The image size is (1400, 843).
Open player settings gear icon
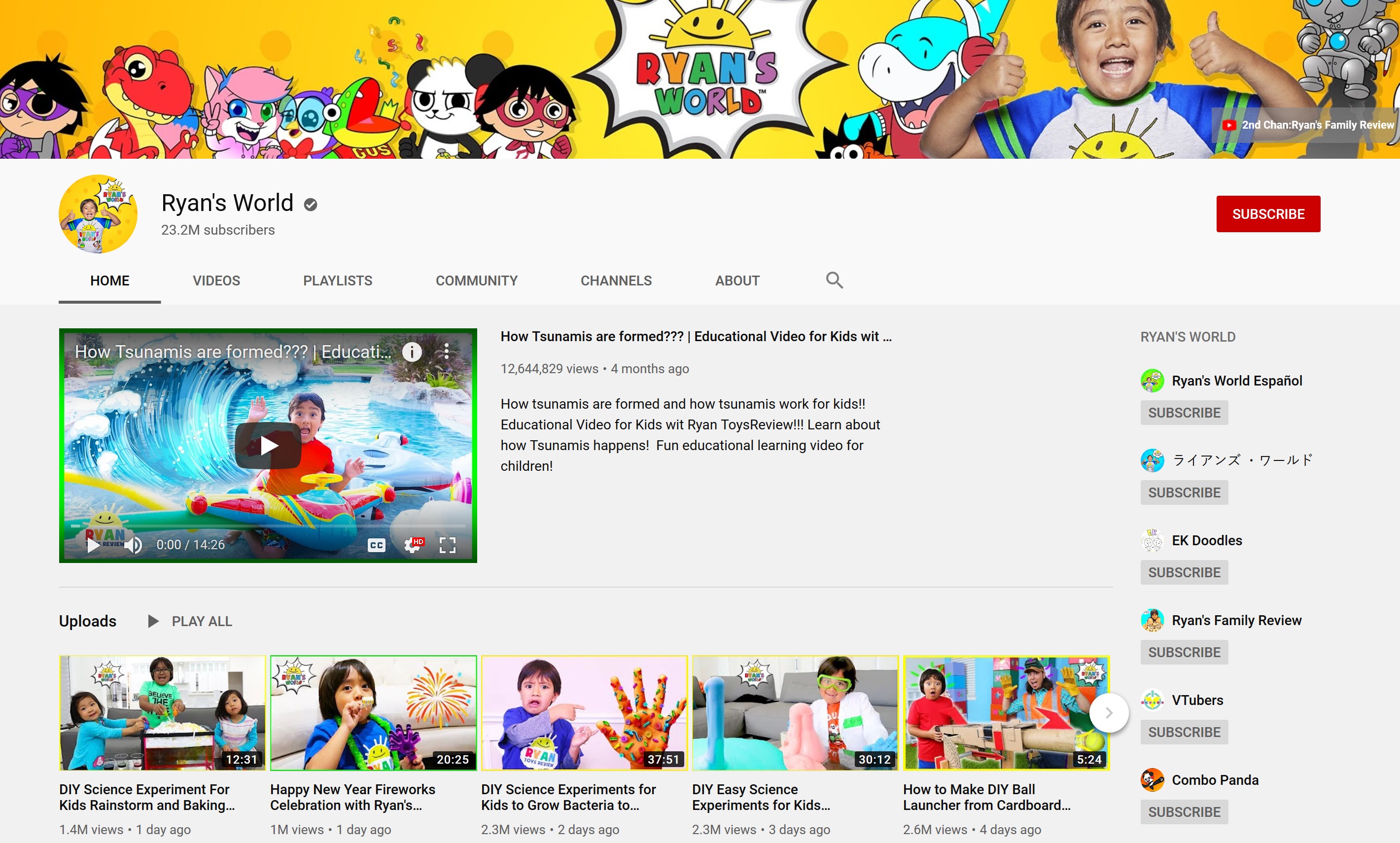413,545
